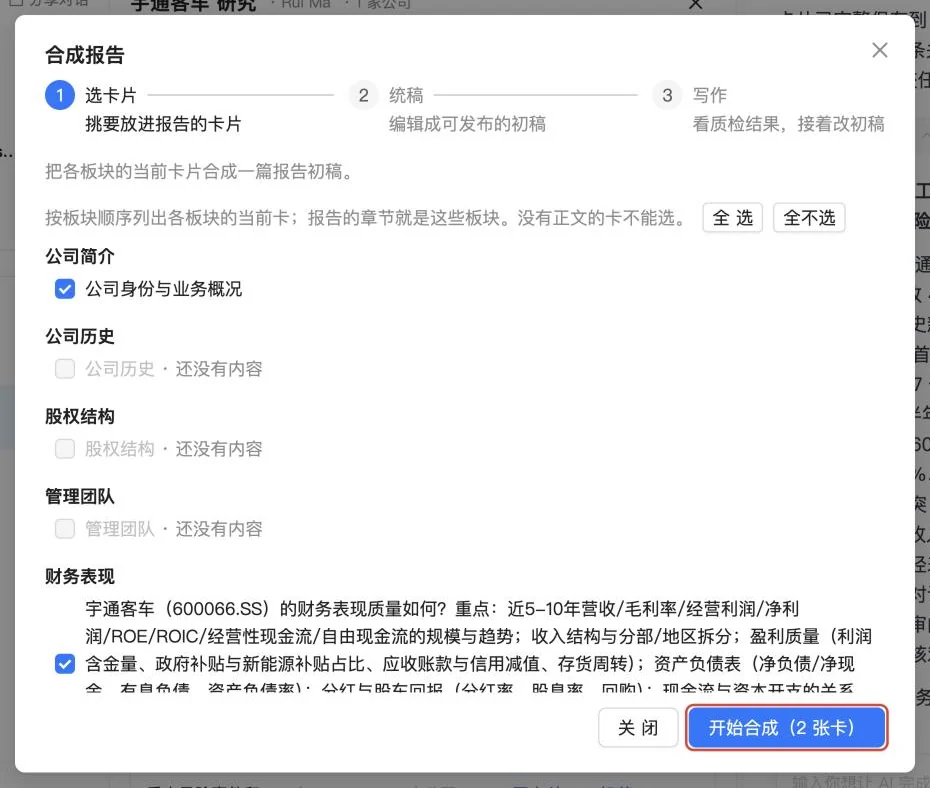Select the 统稿 step label

pos(406,95)
